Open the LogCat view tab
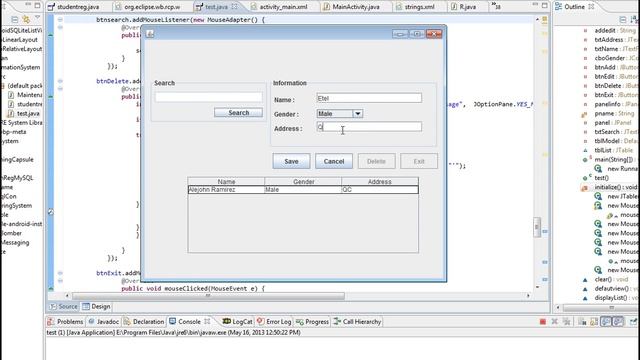The height and width of the screenshot is (360, 640). click(x=238, y=322)
